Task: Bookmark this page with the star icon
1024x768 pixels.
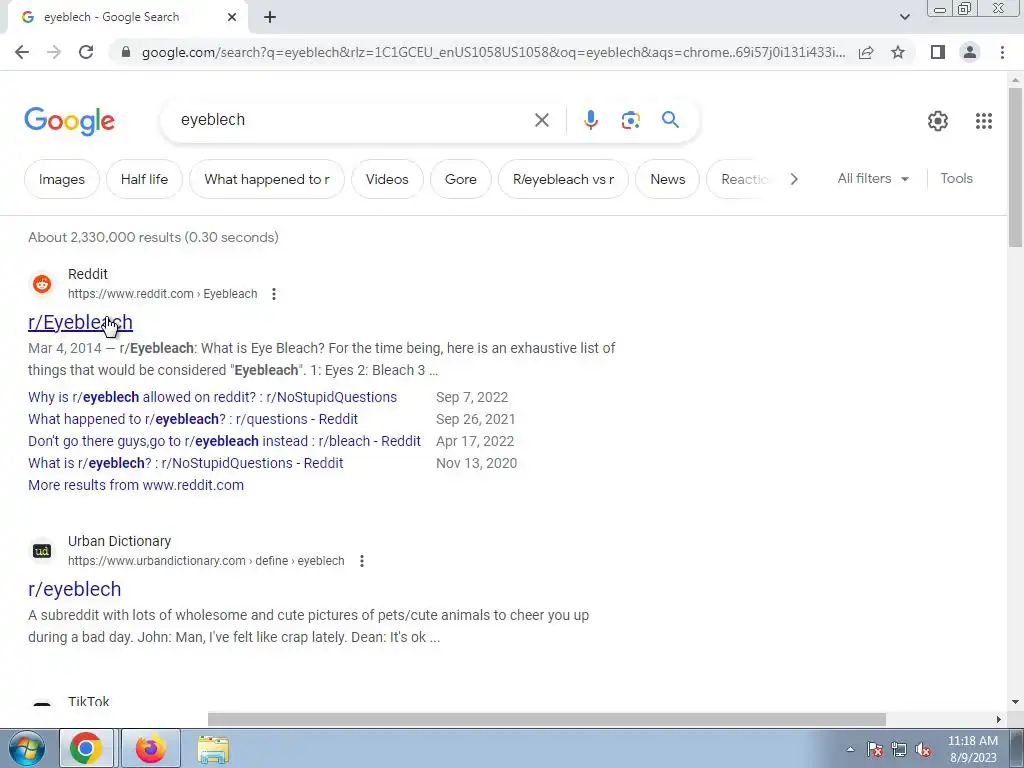Action: click(x=898, y=52)
